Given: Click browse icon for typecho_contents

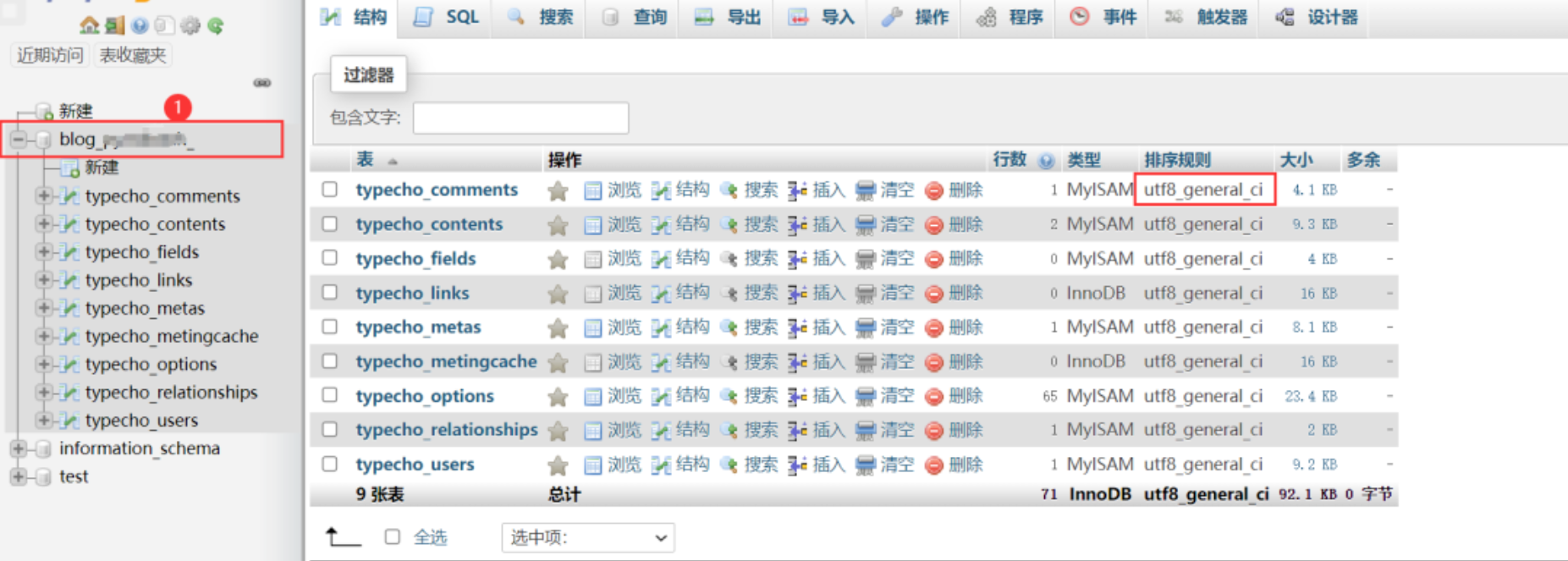Looking at the screenshot, I should (593, 225).
